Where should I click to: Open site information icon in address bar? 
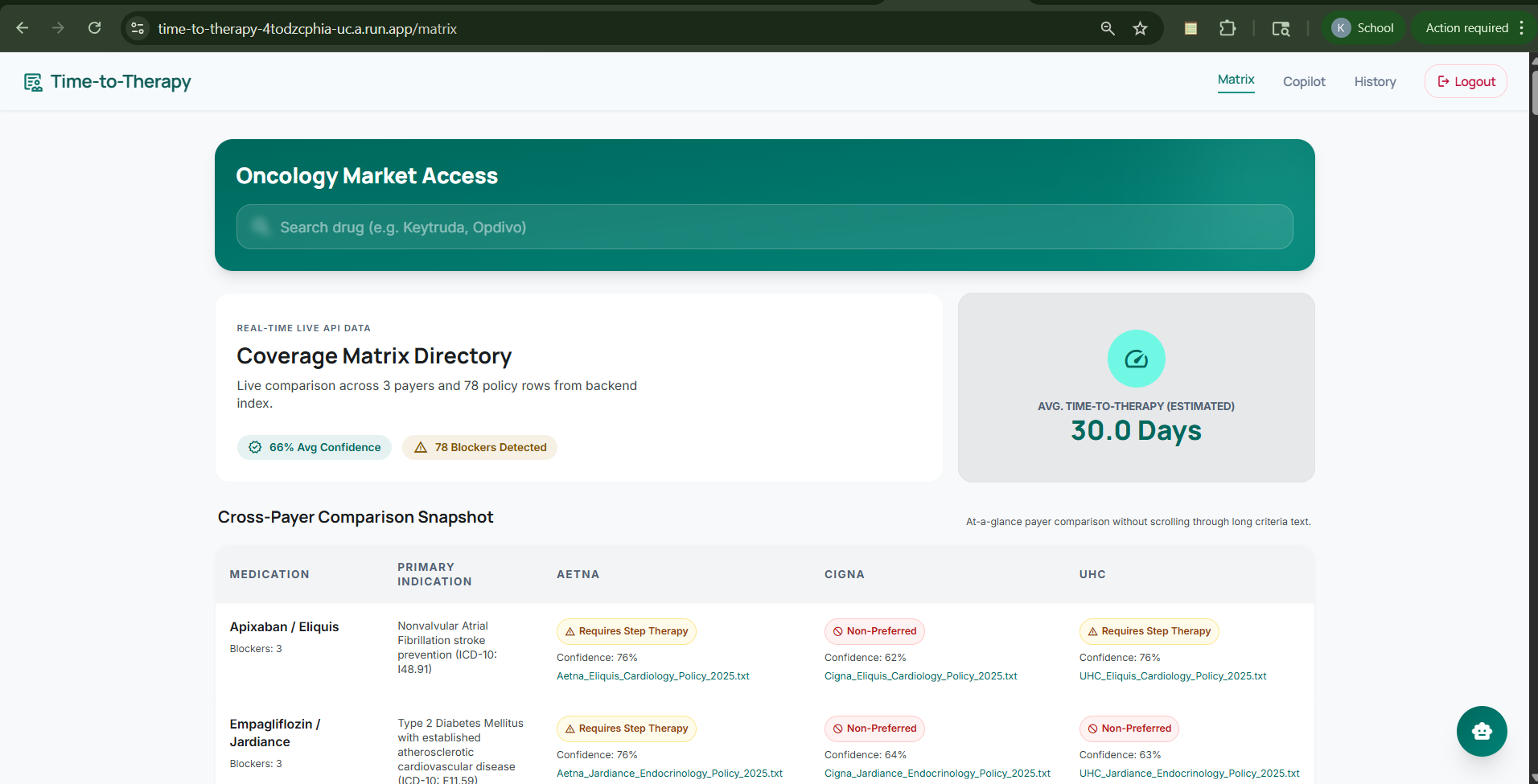coord(138,28)
